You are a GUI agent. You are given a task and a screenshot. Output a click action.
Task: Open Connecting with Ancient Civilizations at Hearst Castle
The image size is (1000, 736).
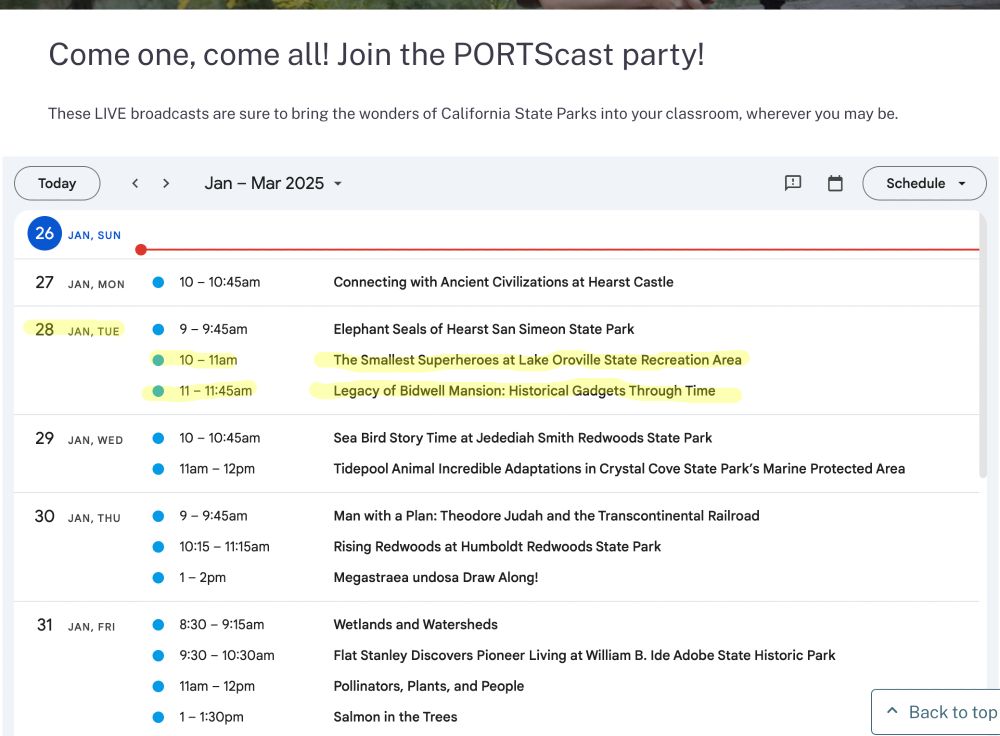click(503, 282)
